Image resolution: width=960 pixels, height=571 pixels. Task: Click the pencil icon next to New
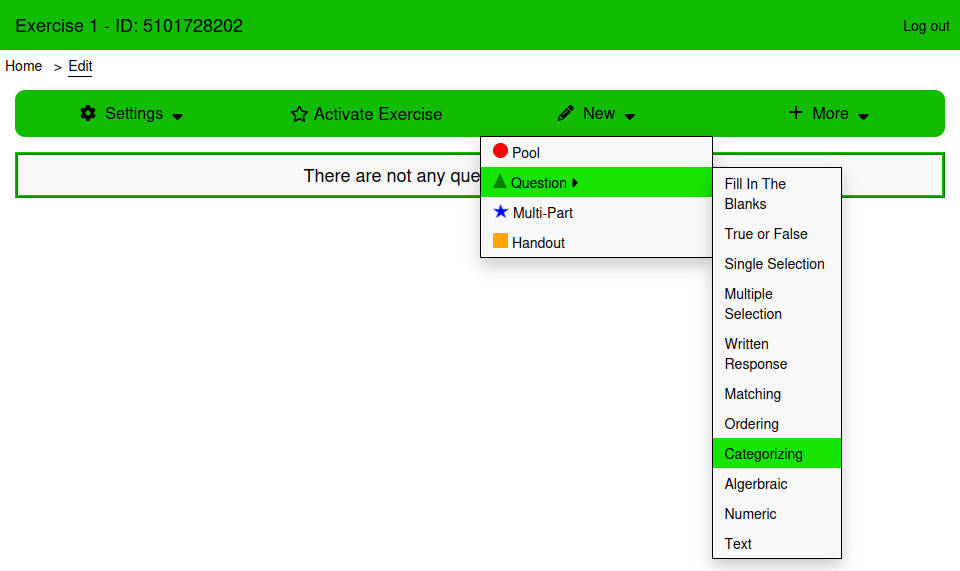566,114
